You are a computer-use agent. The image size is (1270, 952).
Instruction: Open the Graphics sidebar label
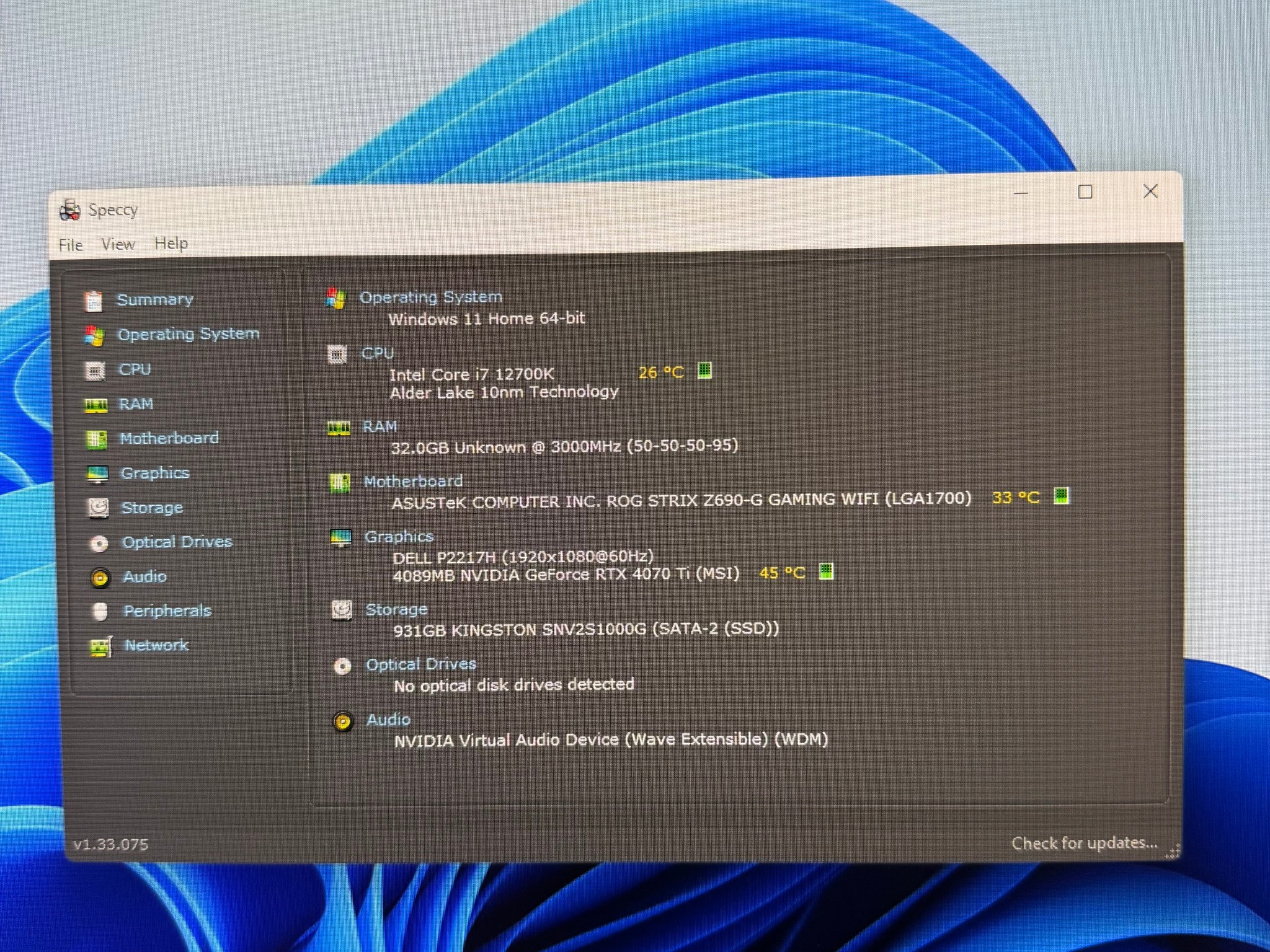pyautogui.click(x=155, y=474)
